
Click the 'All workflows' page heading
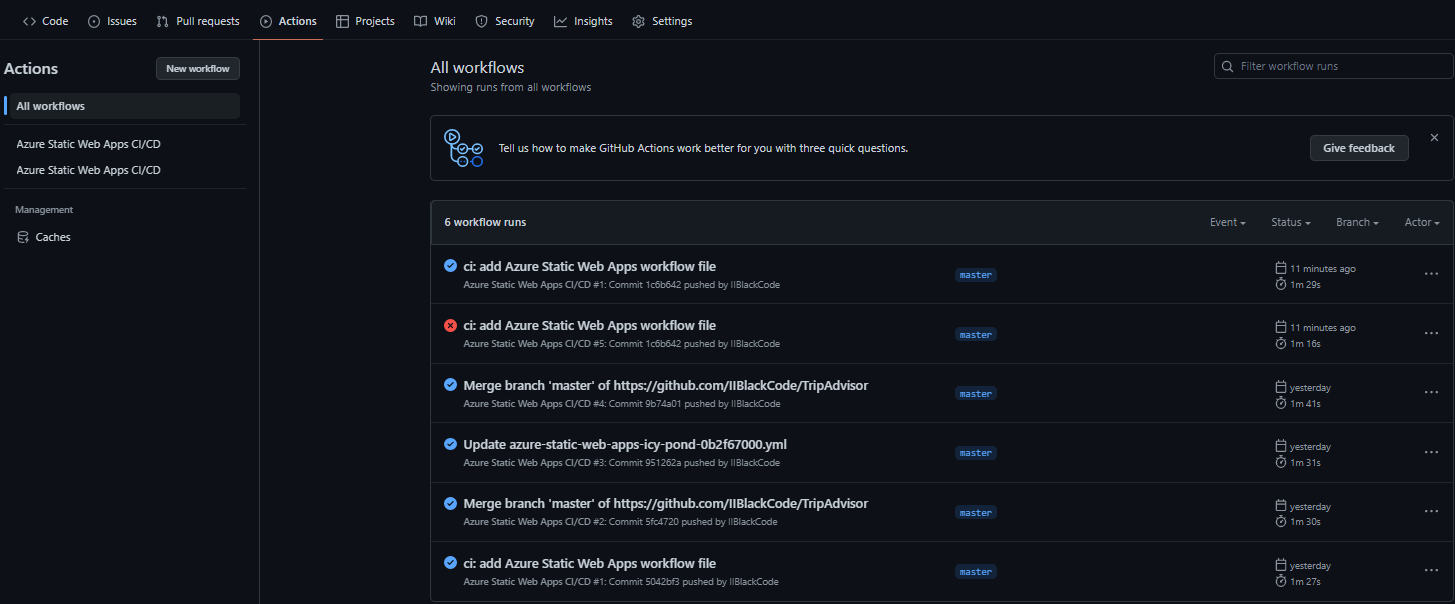477,68
